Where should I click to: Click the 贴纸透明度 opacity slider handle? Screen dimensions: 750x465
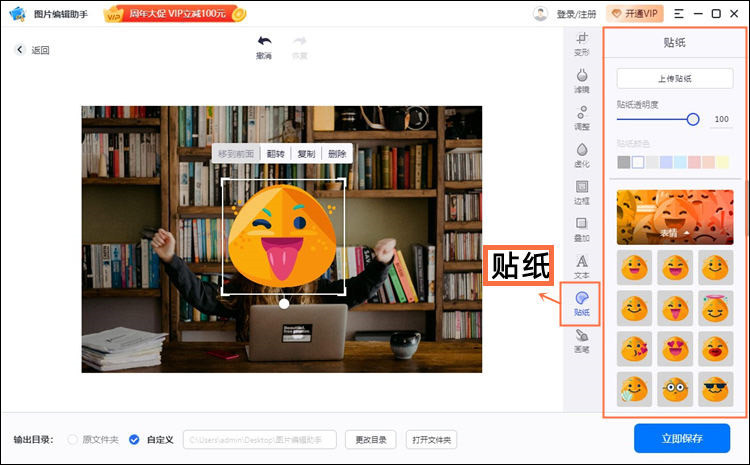(x=693, y=119)
